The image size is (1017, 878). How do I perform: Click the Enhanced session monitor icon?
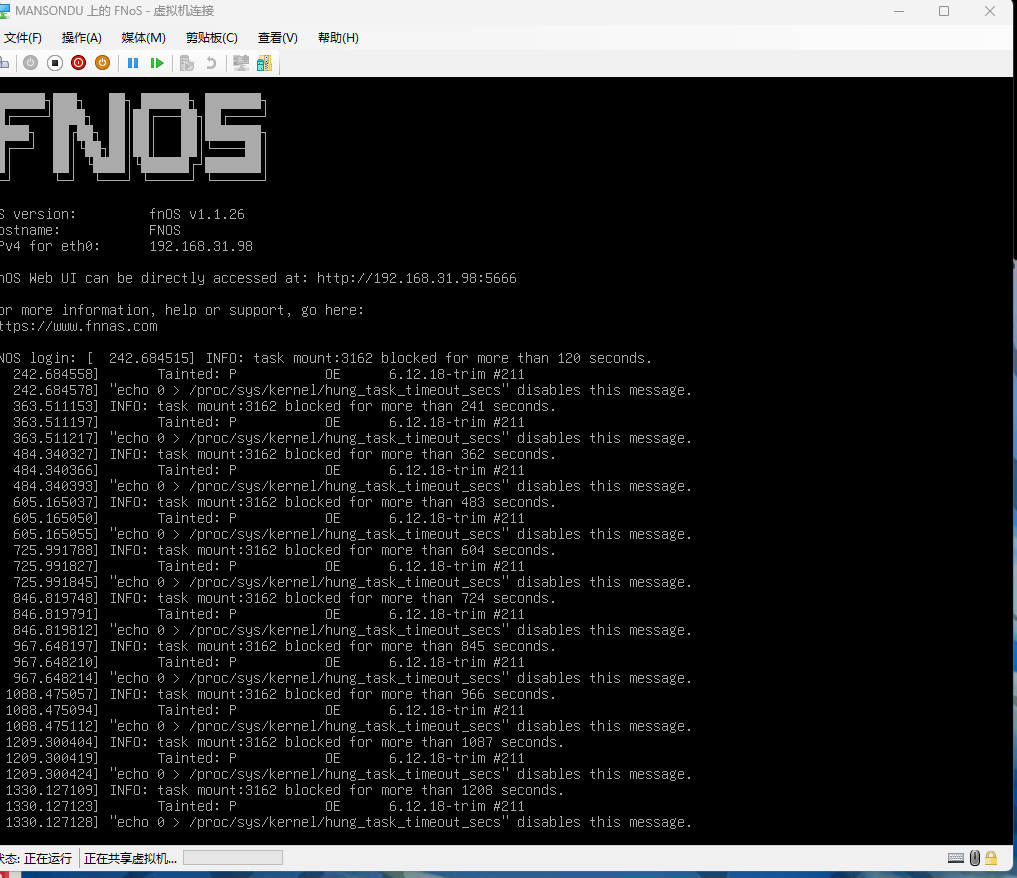tap(241, 63)
